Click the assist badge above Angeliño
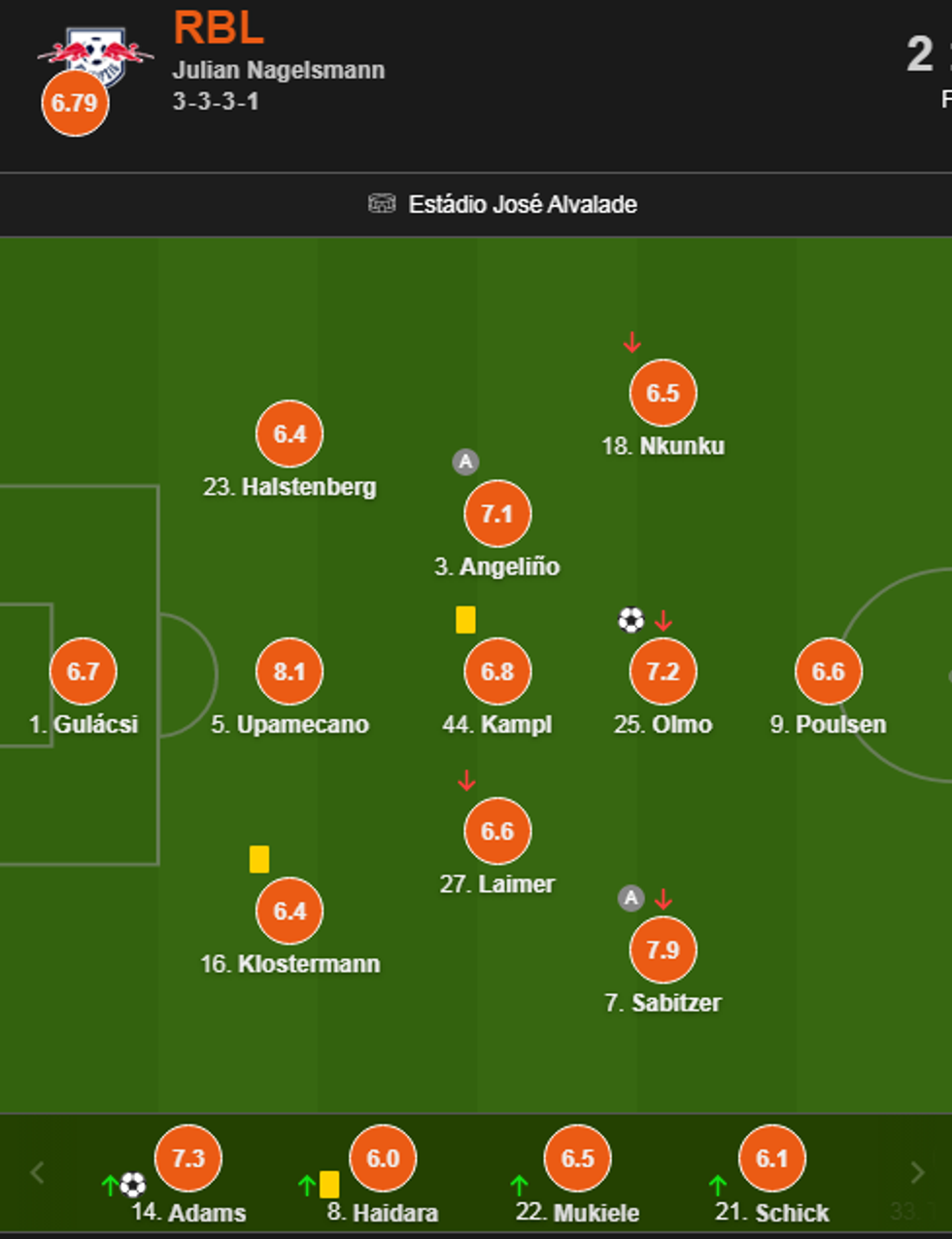 point(465,462)
